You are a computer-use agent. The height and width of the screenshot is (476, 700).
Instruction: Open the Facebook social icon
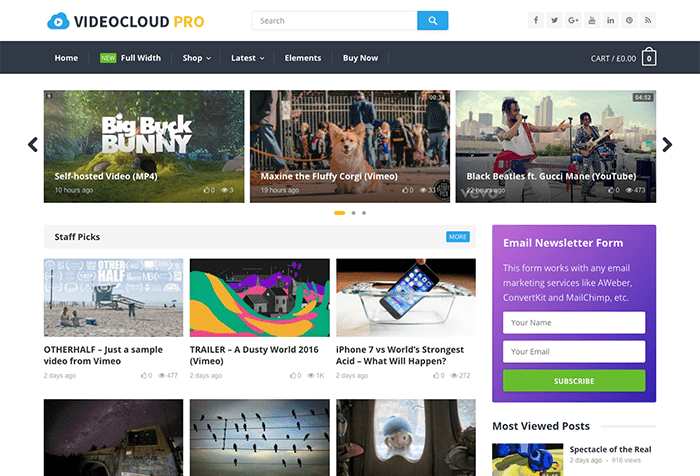pos(535,20)
